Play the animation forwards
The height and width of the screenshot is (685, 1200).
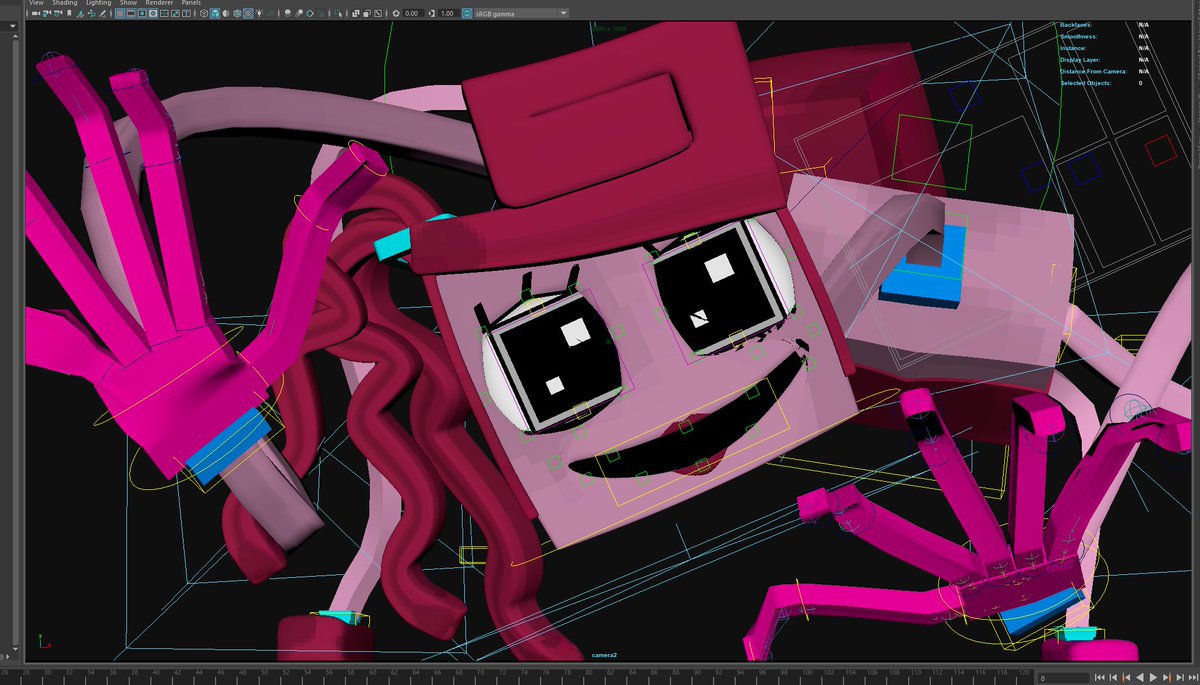(x=1153, y=678)
